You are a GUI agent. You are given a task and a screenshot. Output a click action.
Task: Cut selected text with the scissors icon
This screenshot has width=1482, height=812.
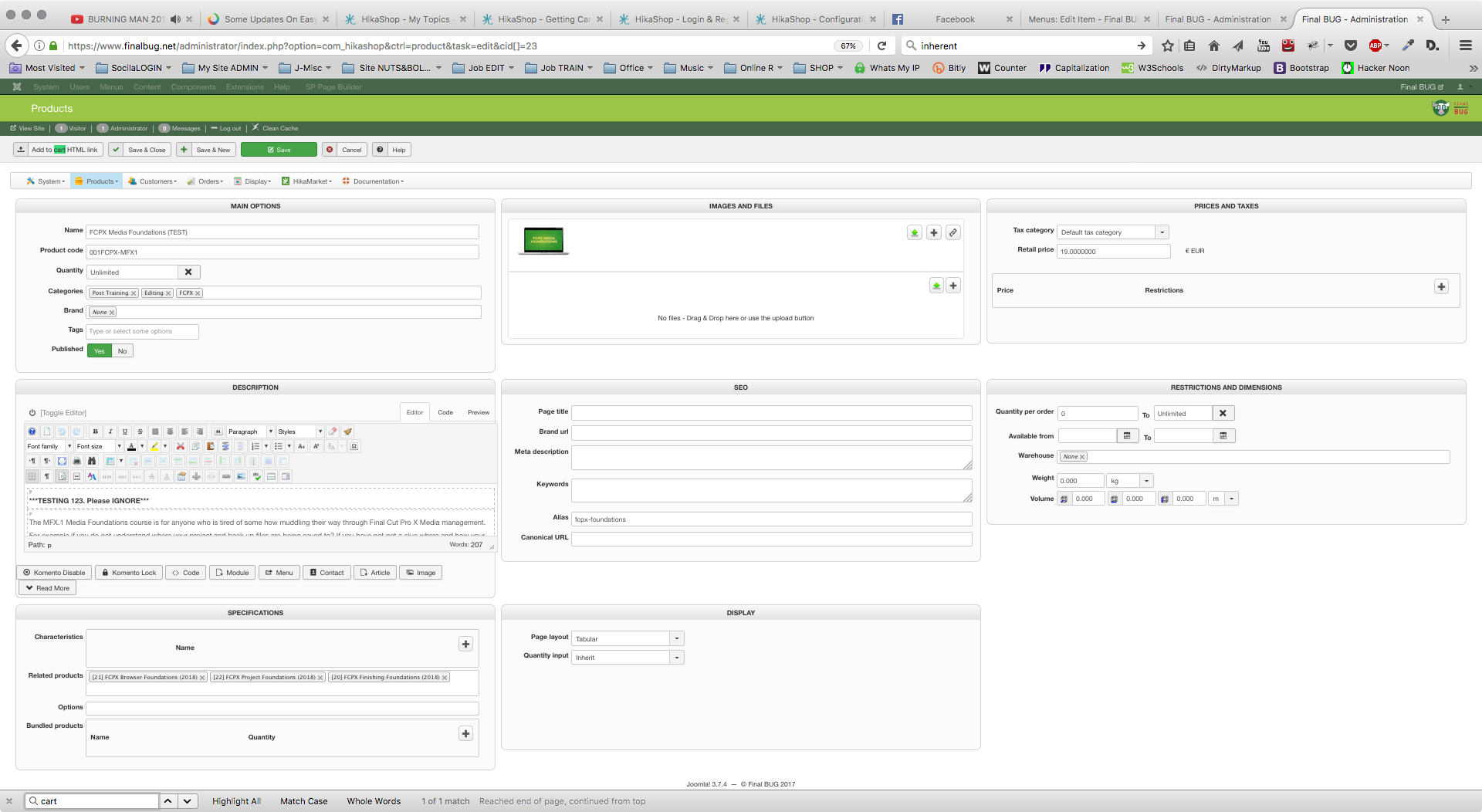click(x=181, y=446)
